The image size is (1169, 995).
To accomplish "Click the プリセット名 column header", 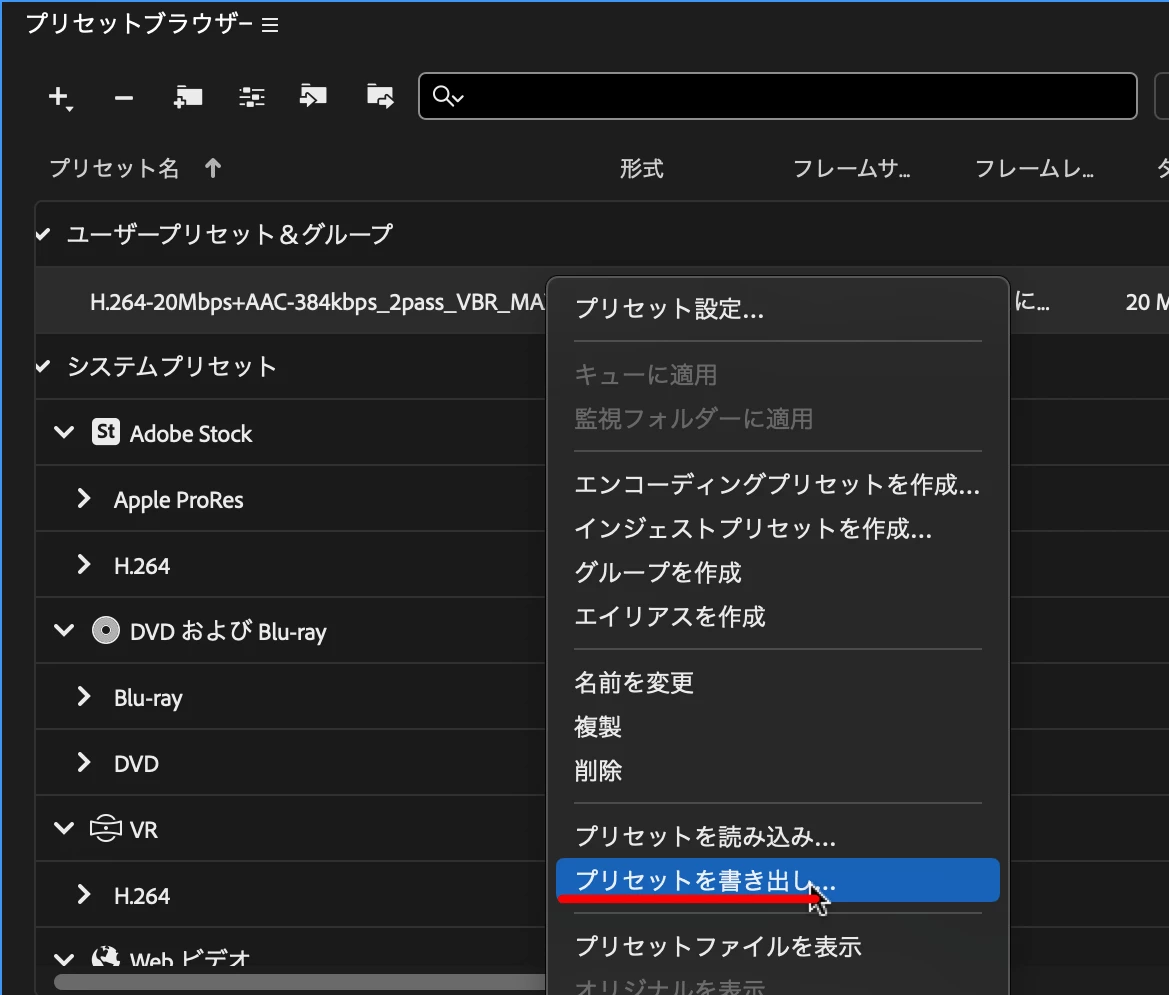I will pos(114,168).
